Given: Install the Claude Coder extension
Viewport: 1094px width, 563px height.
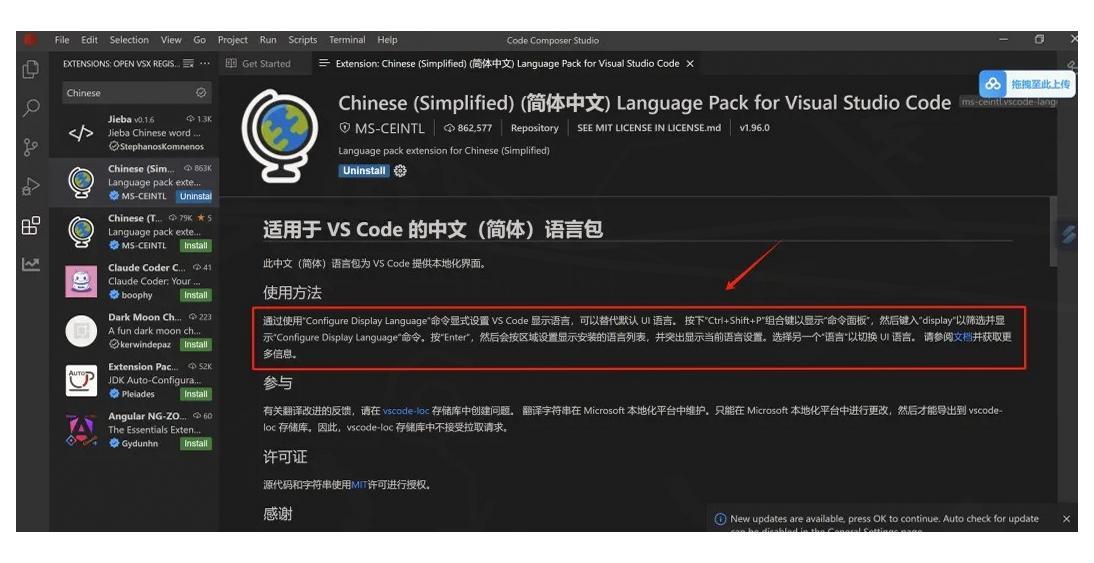Looking at the screenshot, I should tap(195, 295).
